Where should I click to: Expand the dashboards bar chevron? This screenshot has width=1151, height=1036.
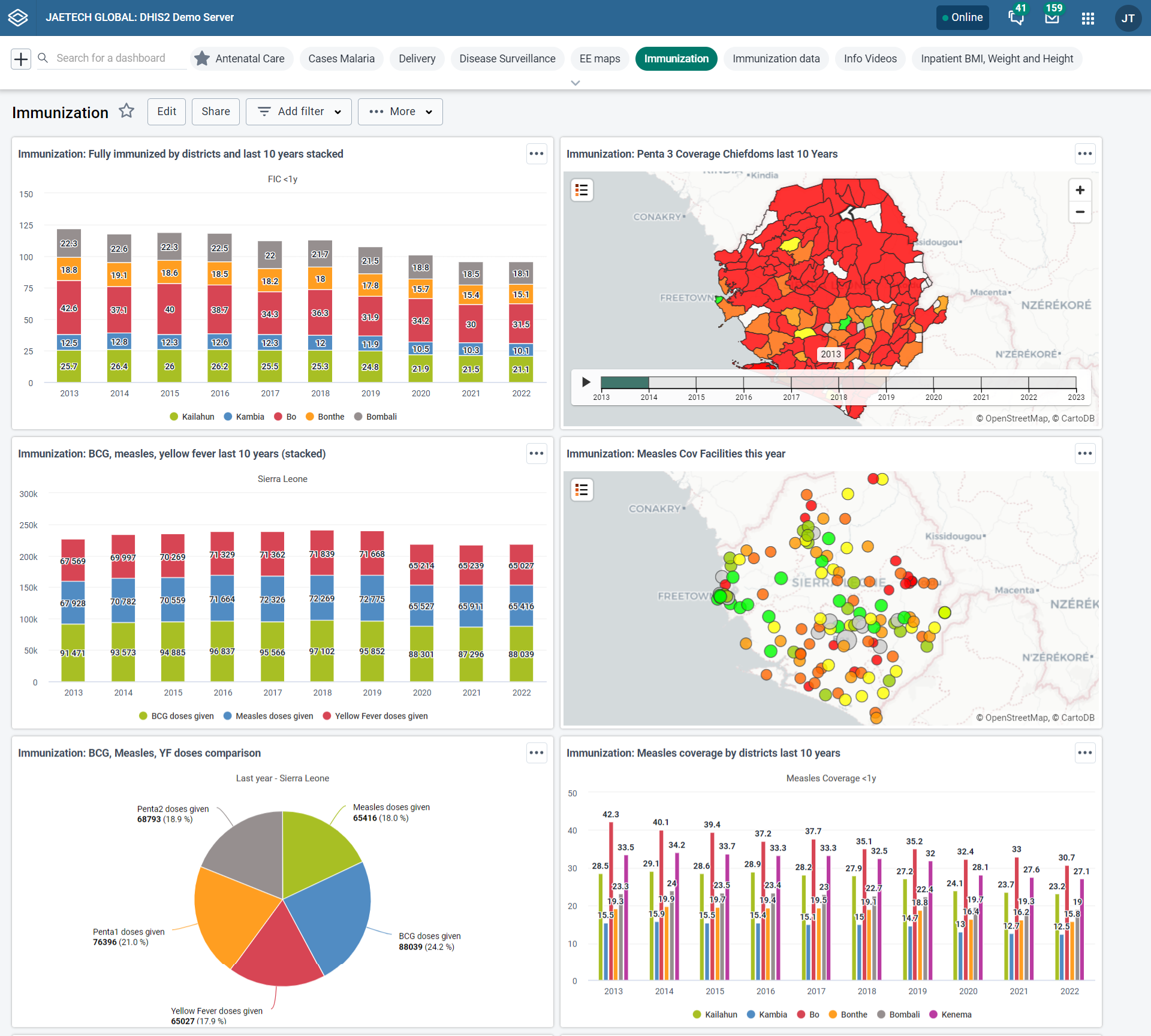coord(575,83)
